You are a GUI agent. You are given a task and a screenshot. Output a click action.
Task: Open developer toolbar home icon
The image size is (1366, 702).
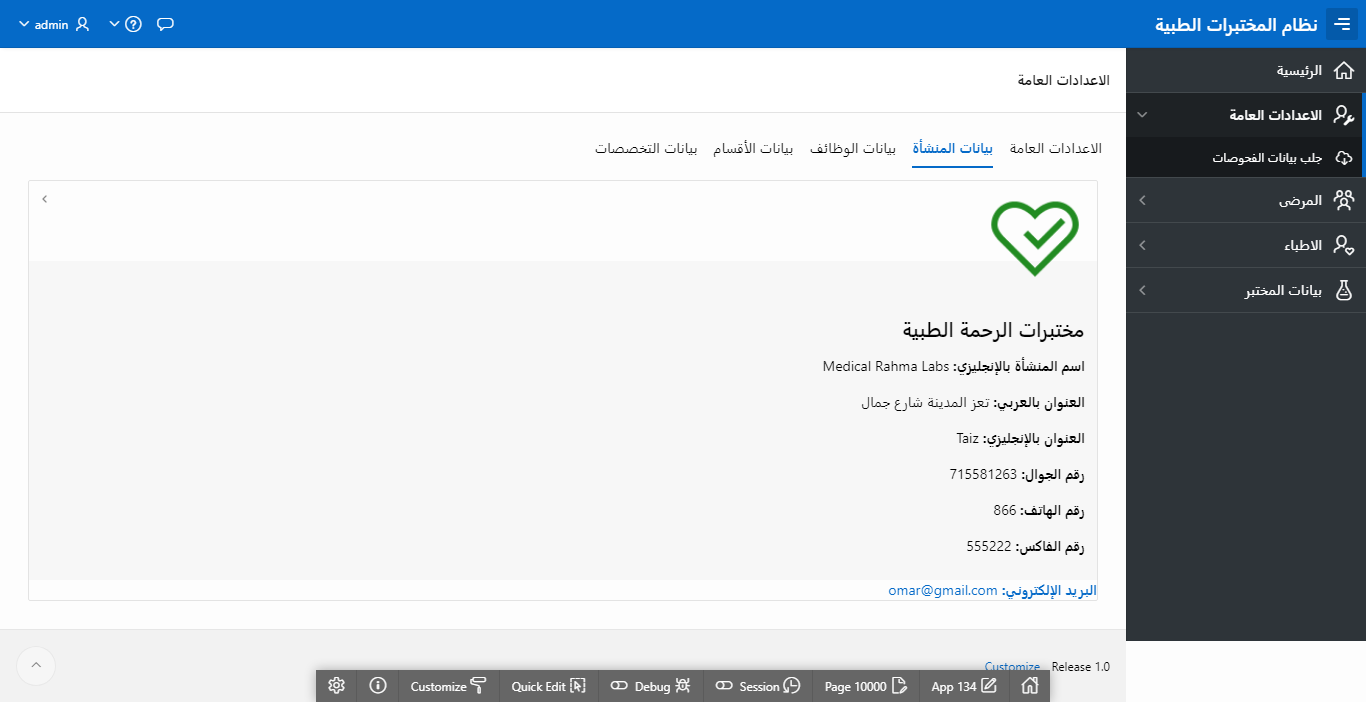pyautogui.click(x=1029, y=686)
